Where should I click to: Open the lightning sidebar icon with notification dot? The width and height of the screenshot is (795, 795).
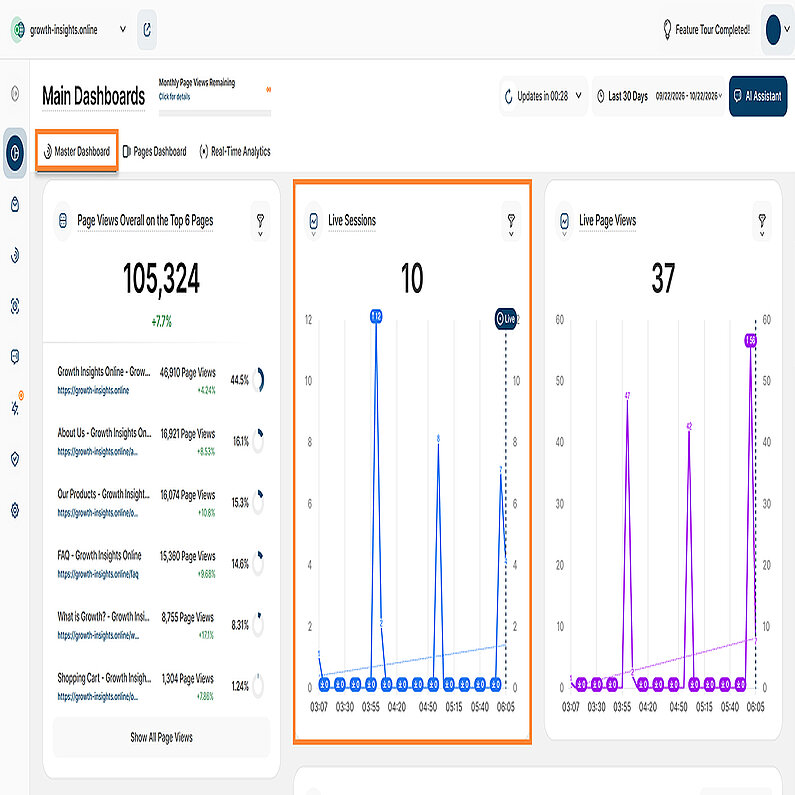pos(15,407)
